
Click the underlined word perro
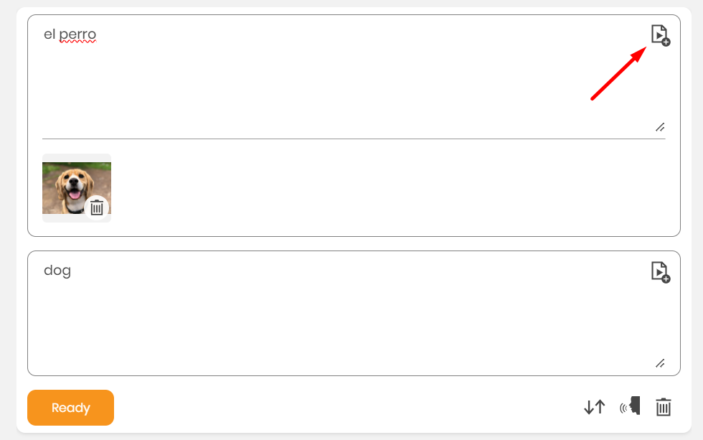77,35
